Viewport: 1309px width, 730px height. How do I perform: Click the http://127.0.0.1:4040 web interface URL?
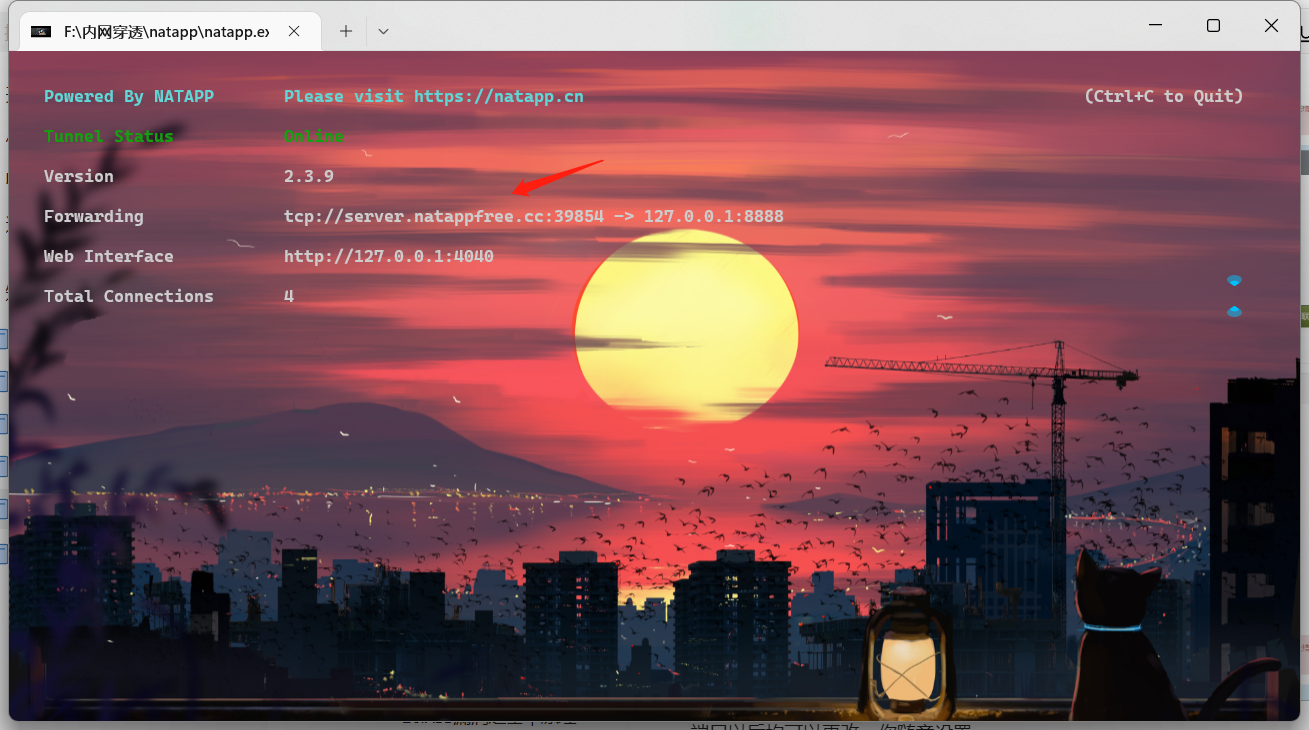389,256
